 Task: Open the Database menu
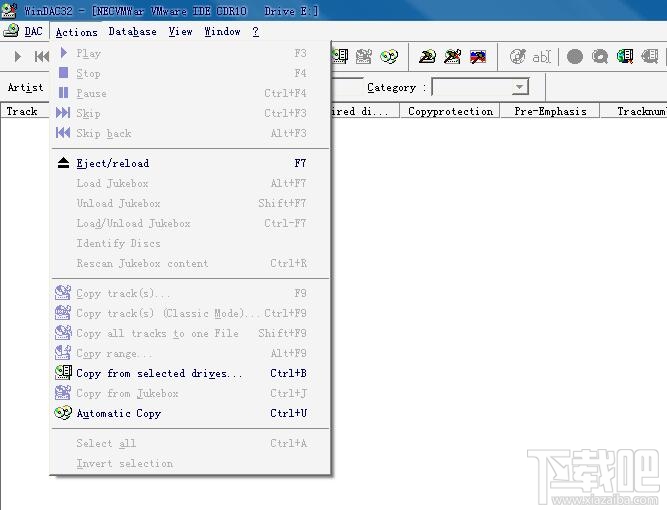point(132,31)
